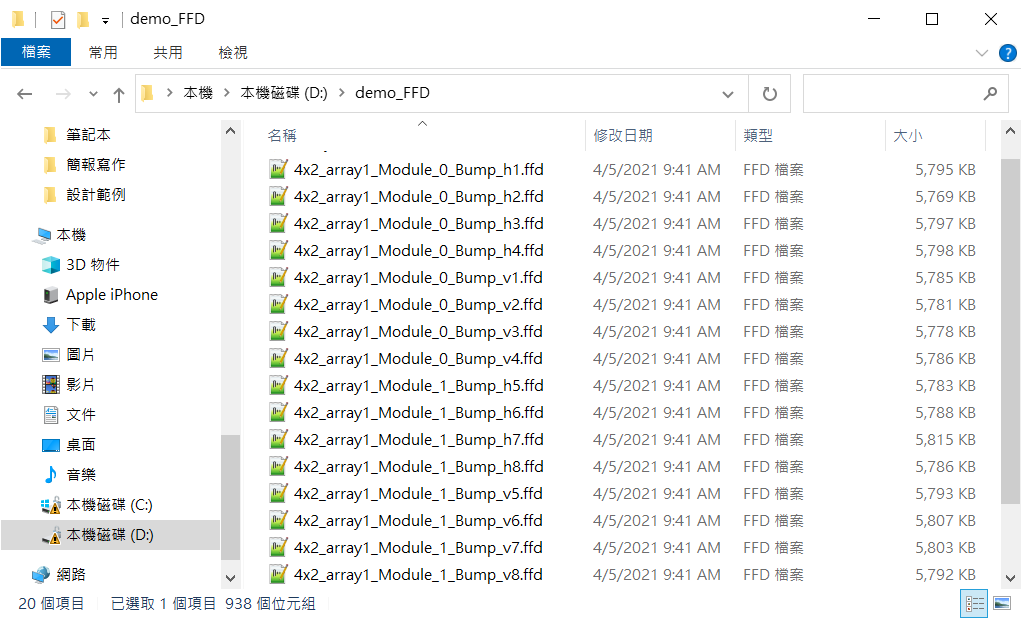Click inside the search box
1022x619 pixels.
click(893, 94)
